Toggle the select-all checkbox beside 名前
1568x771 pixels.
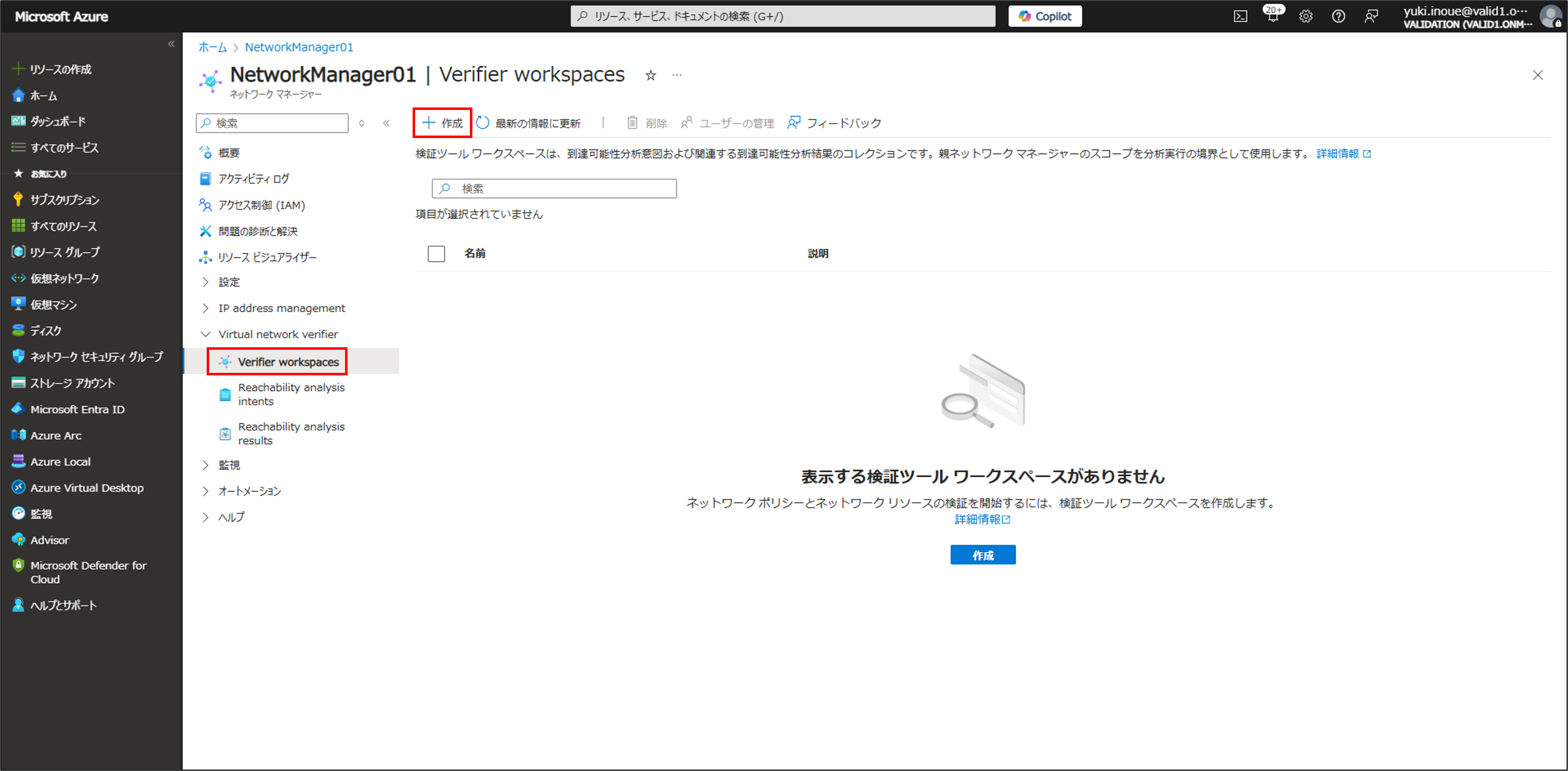click(x=436, y=253)
